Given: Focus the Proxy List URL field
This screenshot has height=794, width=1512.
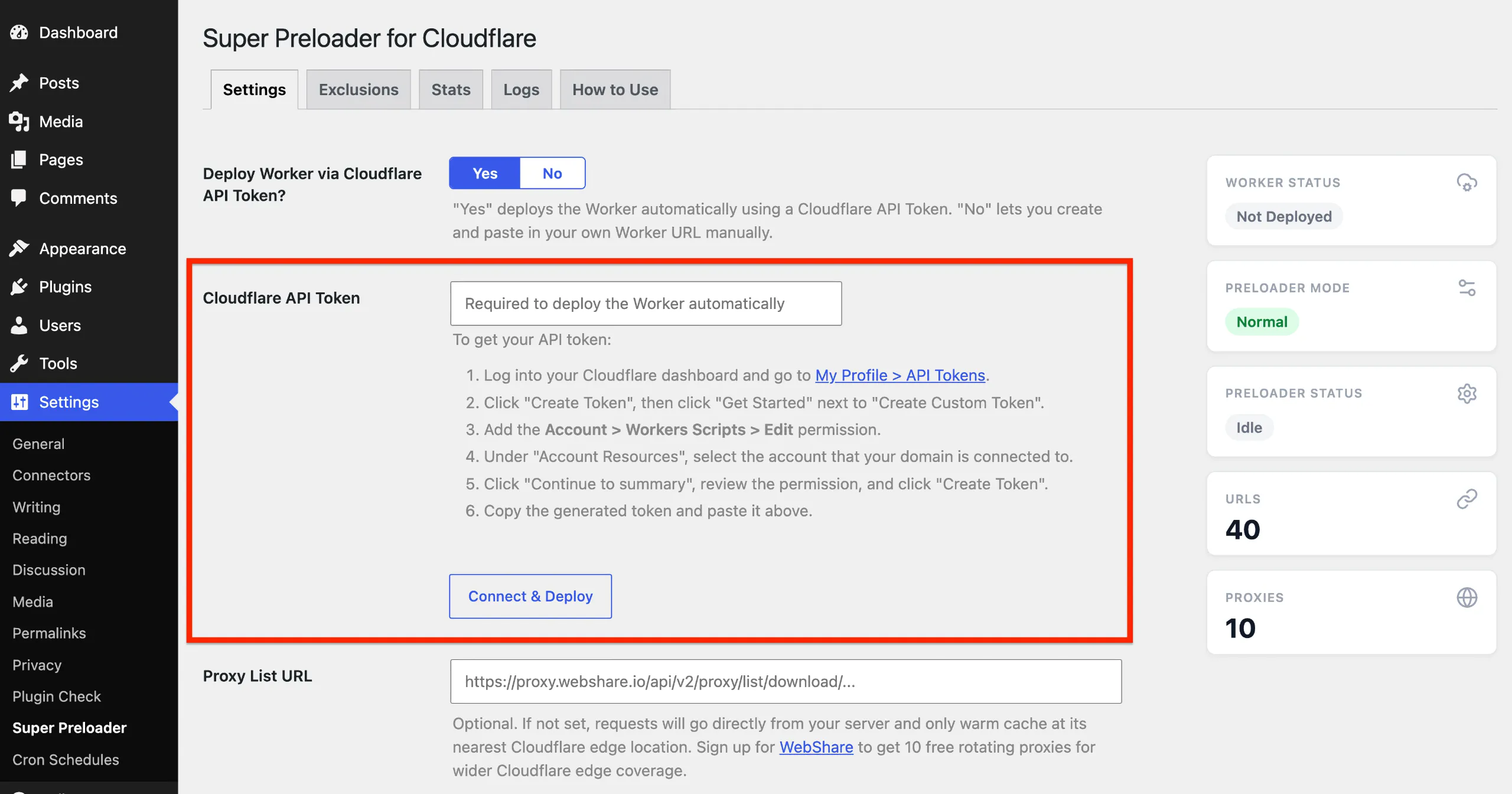Looking at the screenshot, I should pyautogui.click(x=786, y=681).
